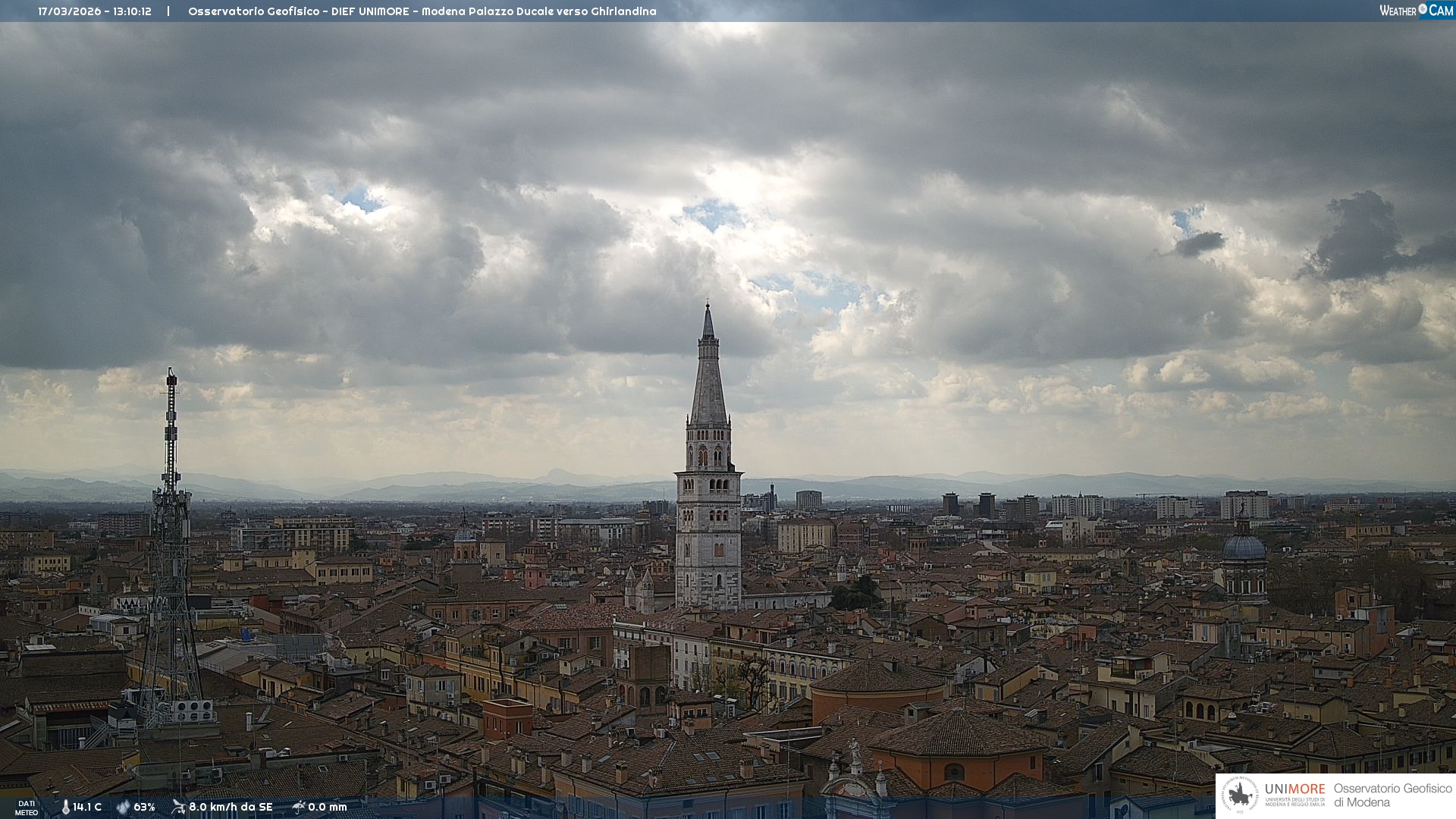This screenshot has height=819, width=1456.
Task: Click the DATI METEO label
Action: click(27, 808)
